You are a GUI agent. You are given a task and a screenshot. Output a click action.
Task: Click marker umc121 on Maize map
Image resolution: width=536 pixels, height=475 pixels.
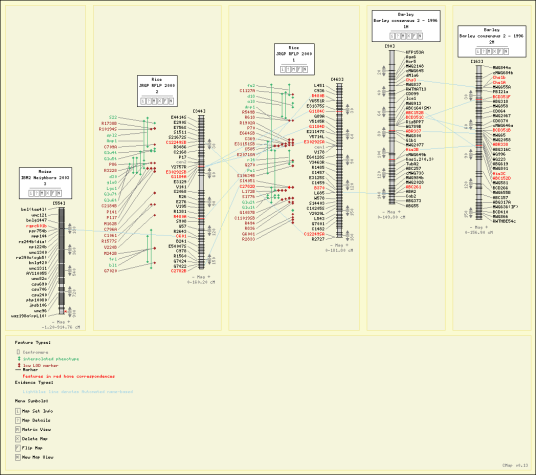(x=39, y=215)
